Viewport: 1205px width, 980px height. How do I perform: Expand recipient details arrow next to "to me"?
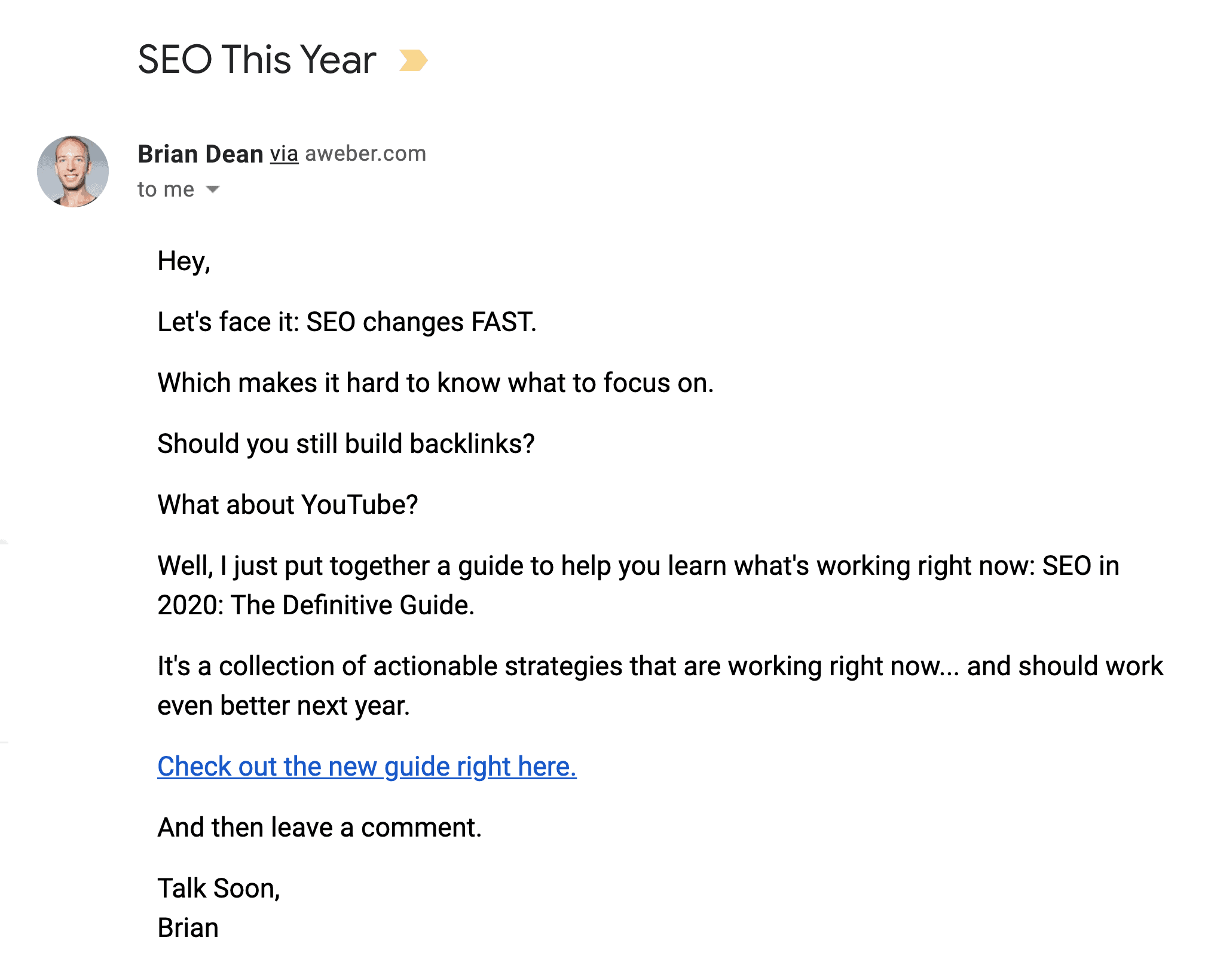coord(213,189)
